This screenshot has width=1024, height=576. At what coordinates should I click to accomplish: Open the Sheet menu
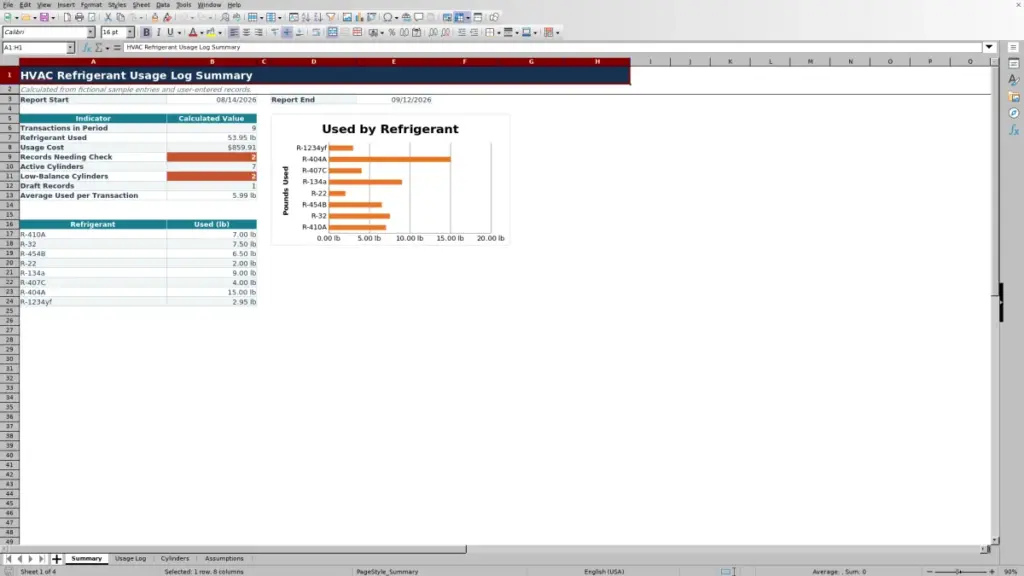[141, 5]
